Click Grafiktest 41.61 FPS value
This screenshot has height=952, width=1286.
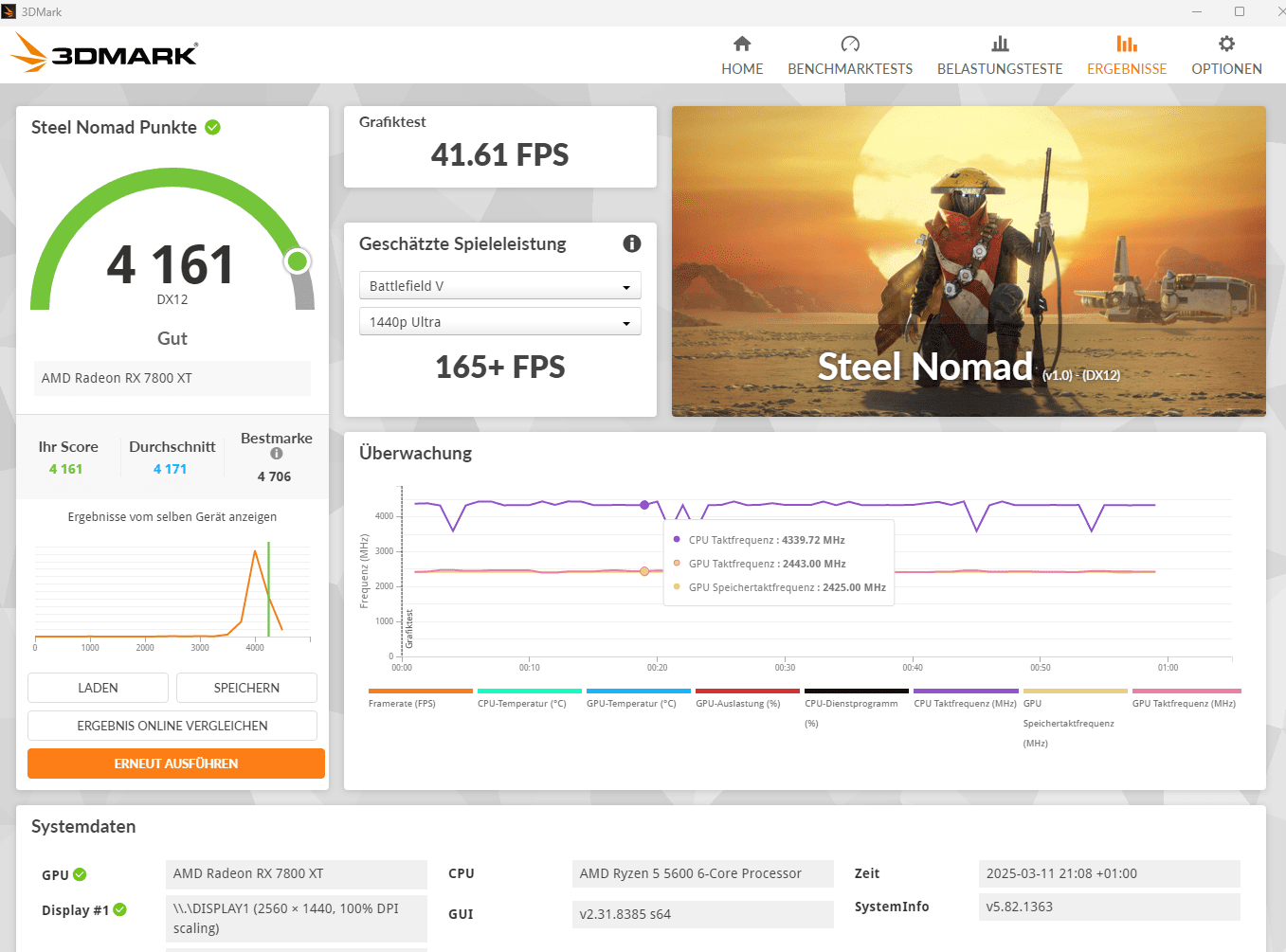click(499, 154)
